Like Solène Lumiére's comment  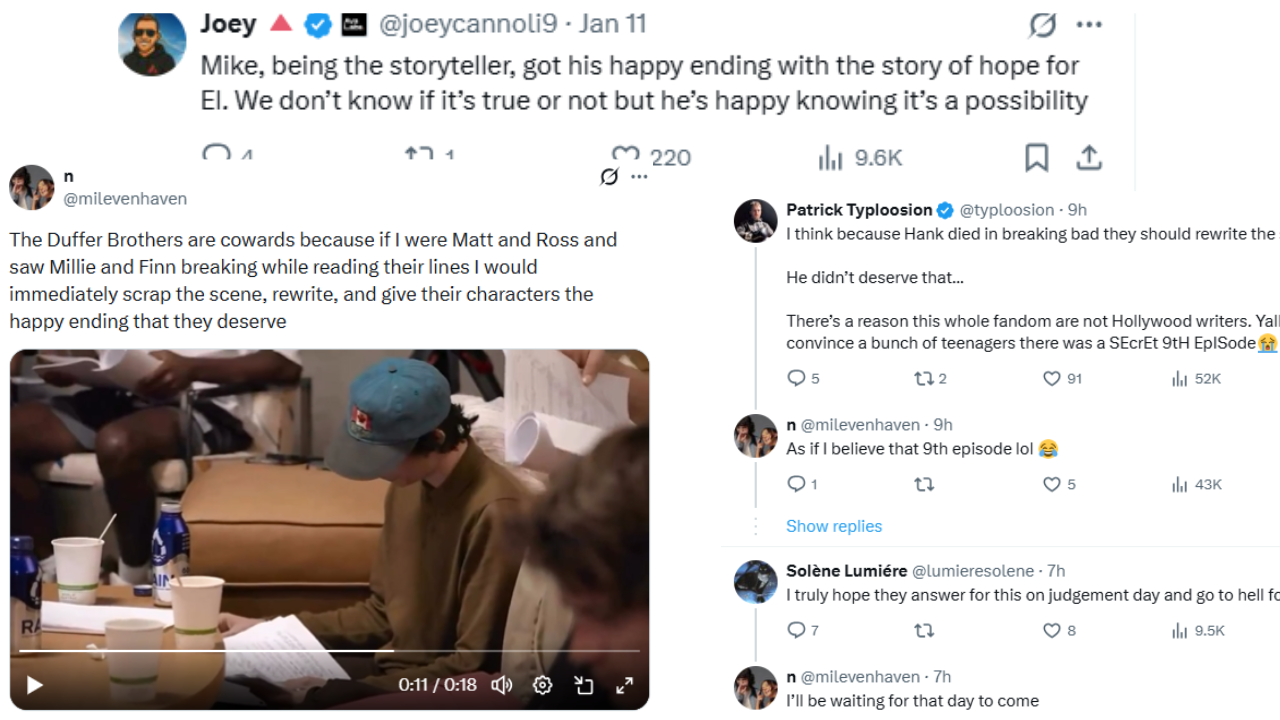[x=1052, y=630]
